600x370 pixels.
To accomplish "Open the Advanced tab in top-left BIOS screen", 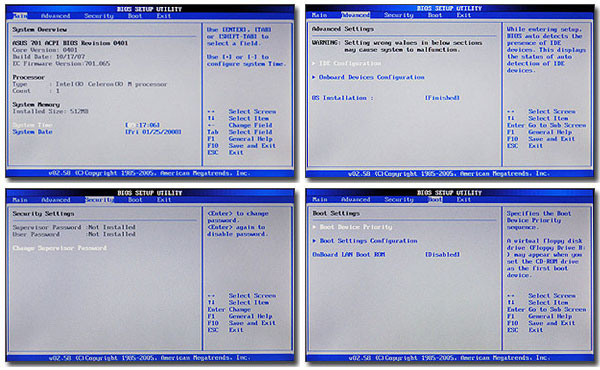I will 55,16.
